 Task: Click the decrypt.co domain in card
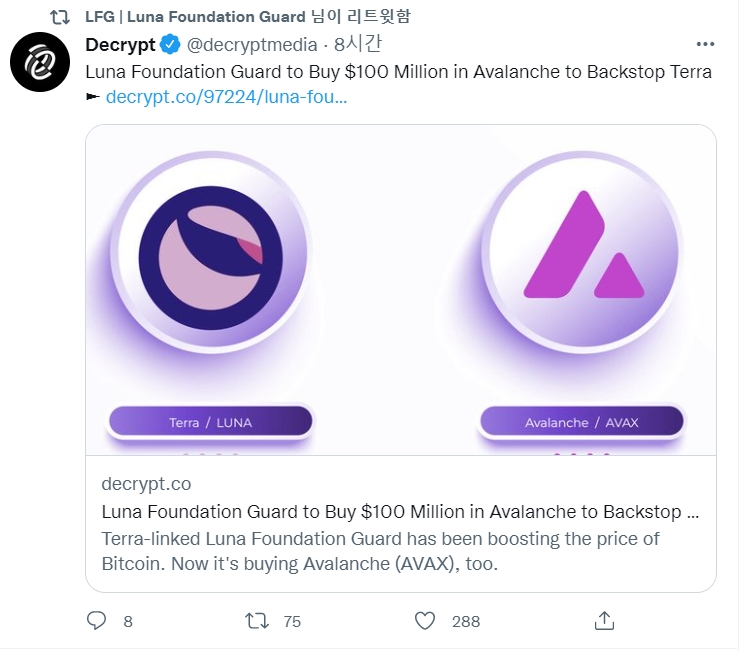click(146, 484)
